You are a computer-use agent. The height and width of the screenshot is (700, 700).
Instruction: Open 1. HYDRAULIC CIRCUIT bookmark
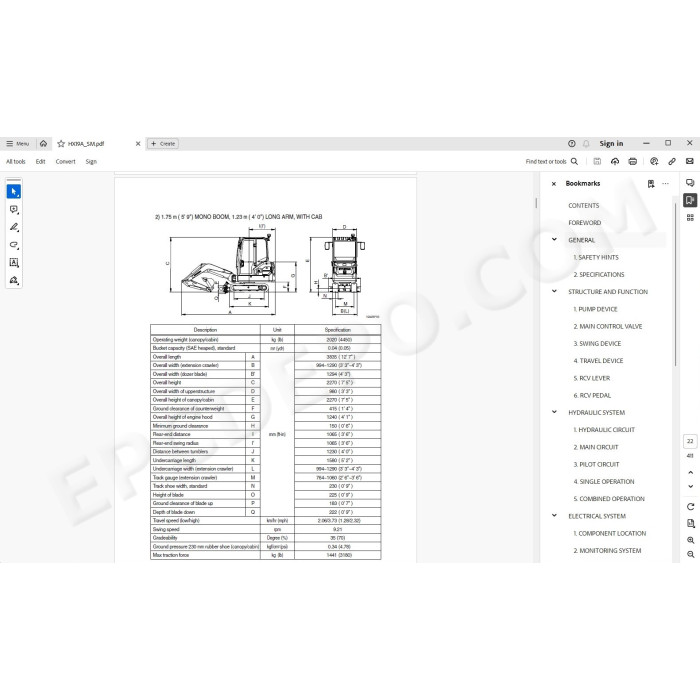(x=604, y=430)
